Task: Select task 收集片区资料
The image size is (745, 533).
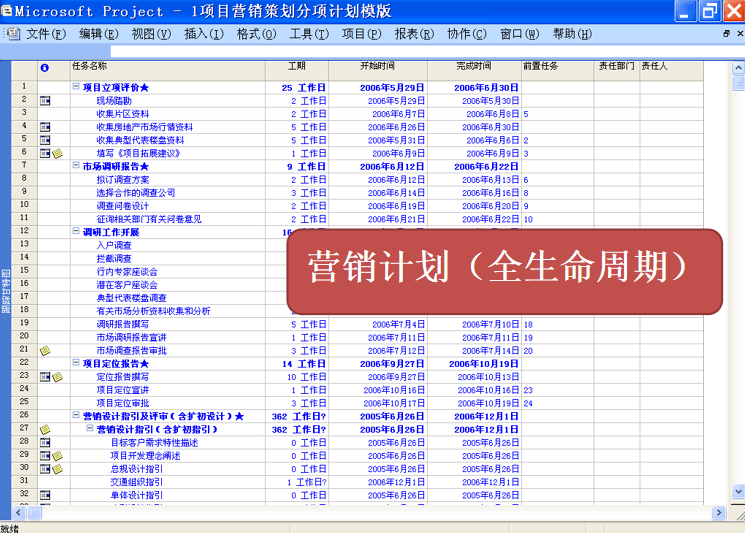Action: coord(123,114)
